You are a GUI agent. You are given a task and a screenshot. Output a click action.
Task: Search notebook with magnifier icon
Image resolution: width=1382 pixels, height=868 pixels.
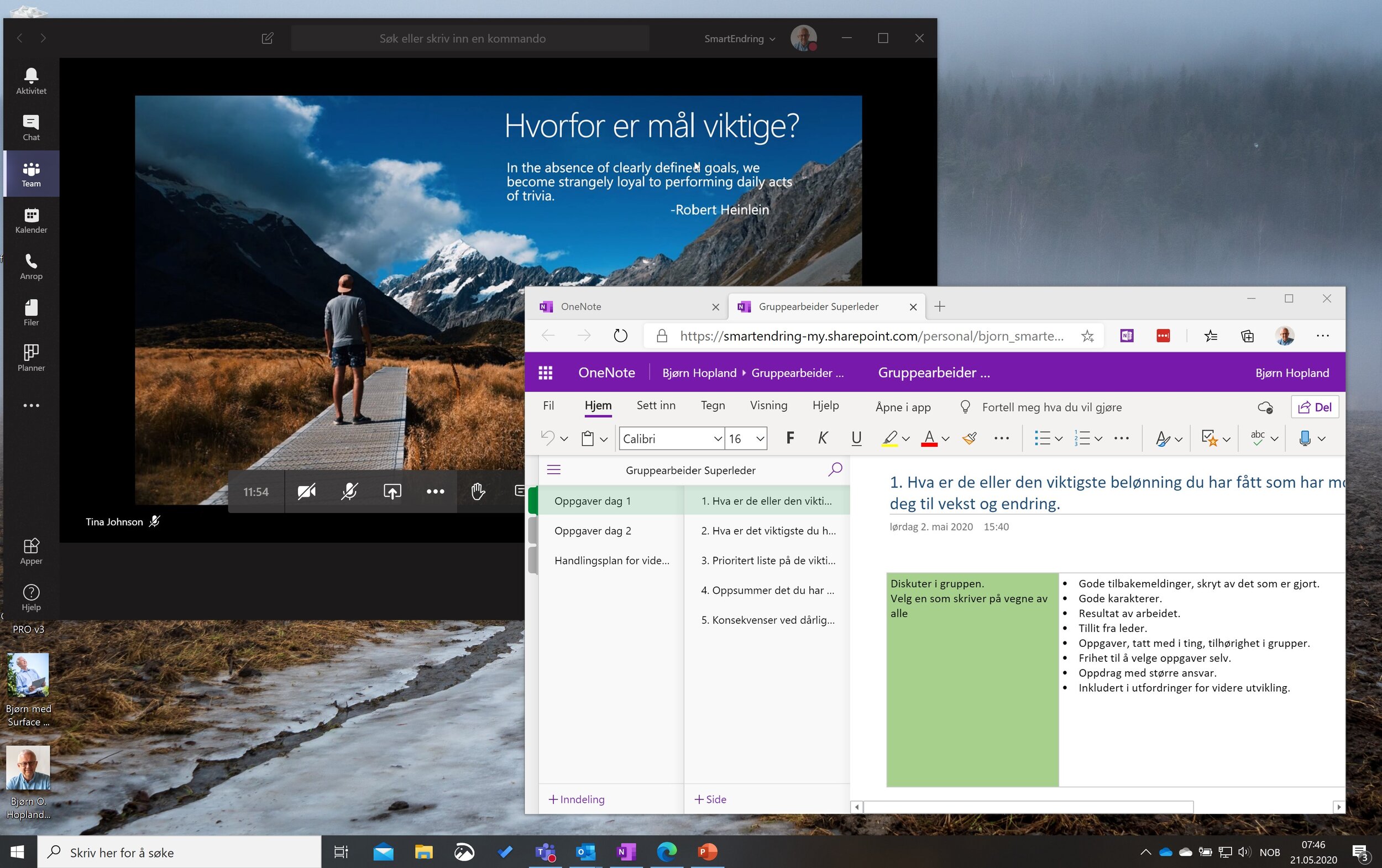(x=835, y=469)
